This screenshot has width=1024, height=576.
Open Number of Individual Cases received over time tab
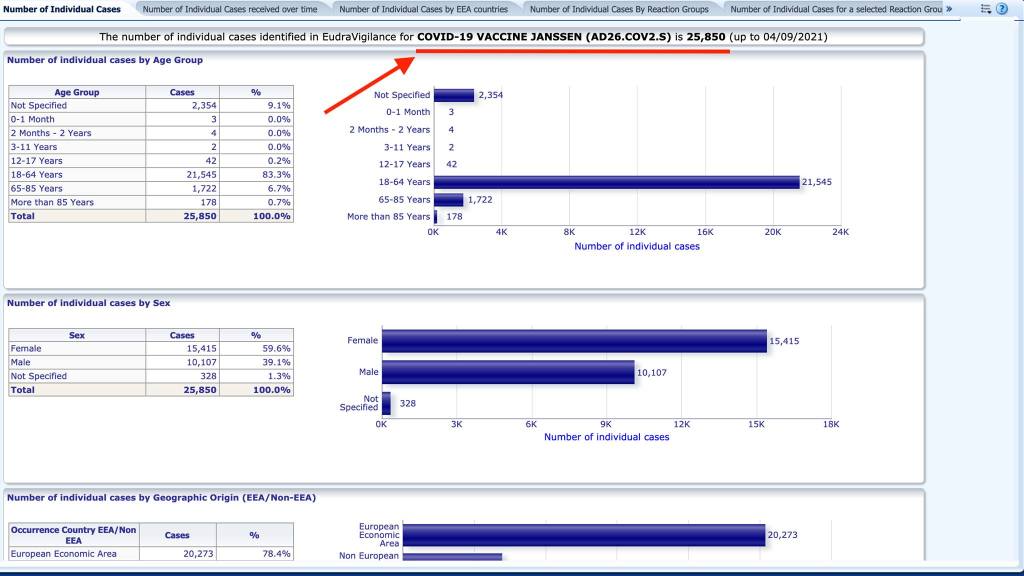coord(230,9)
